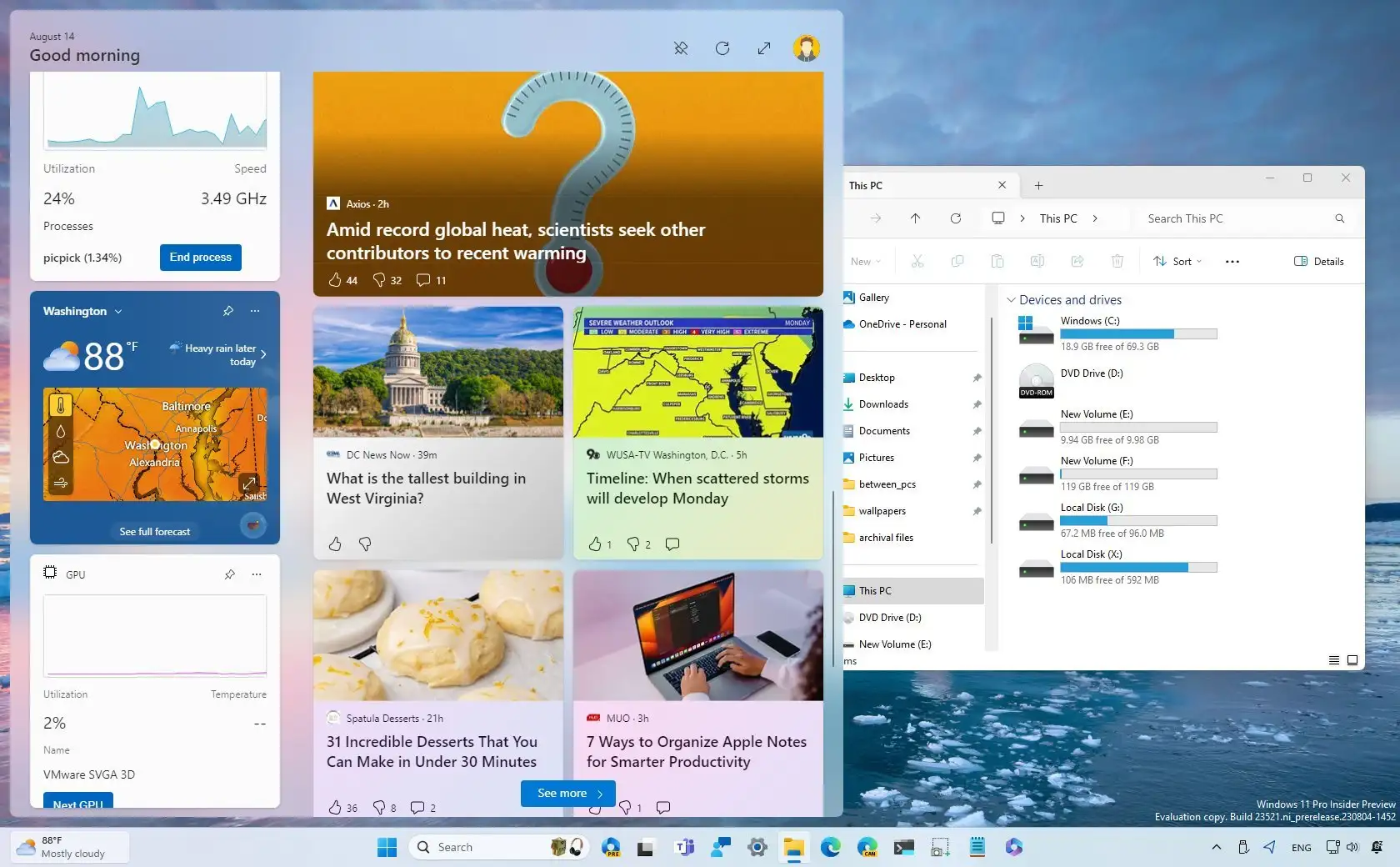Click End process for picpick
This screenshot has height=867, width=1400.
199,258
